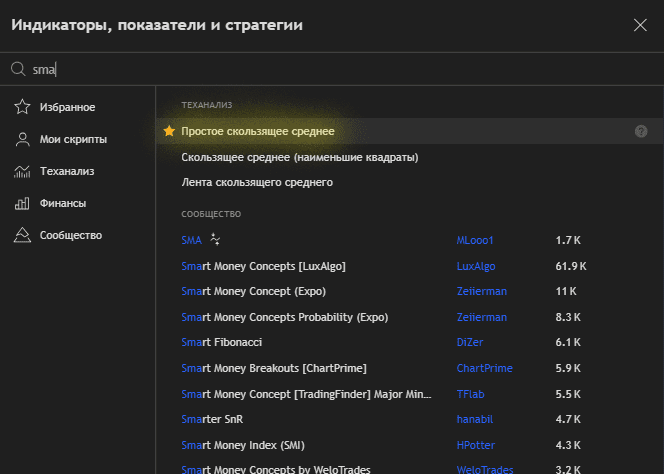Image resolution: width=664 pixels, height=474 pixels.
Task: Open author DiZer profile
Action: pos(470,342)
